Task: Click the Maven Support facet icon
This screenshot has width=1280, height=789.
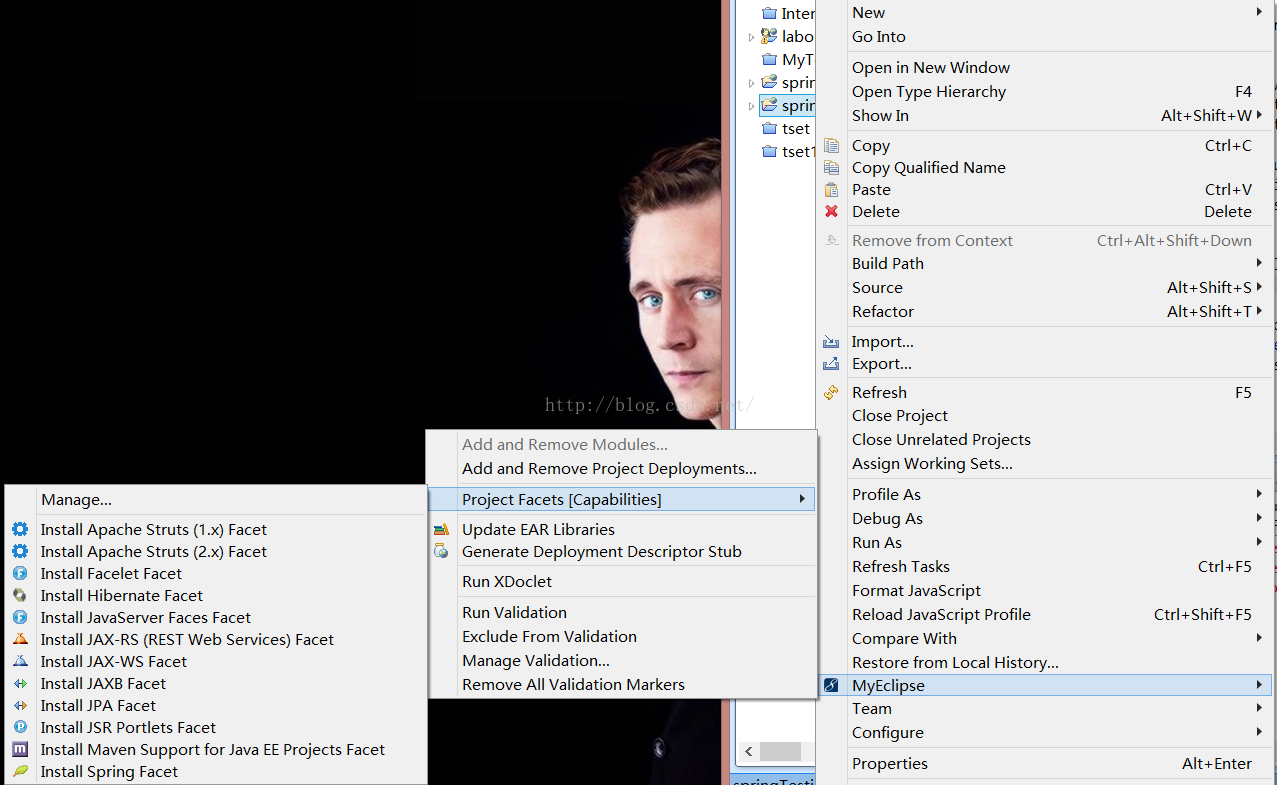Action: pos(20,750)
